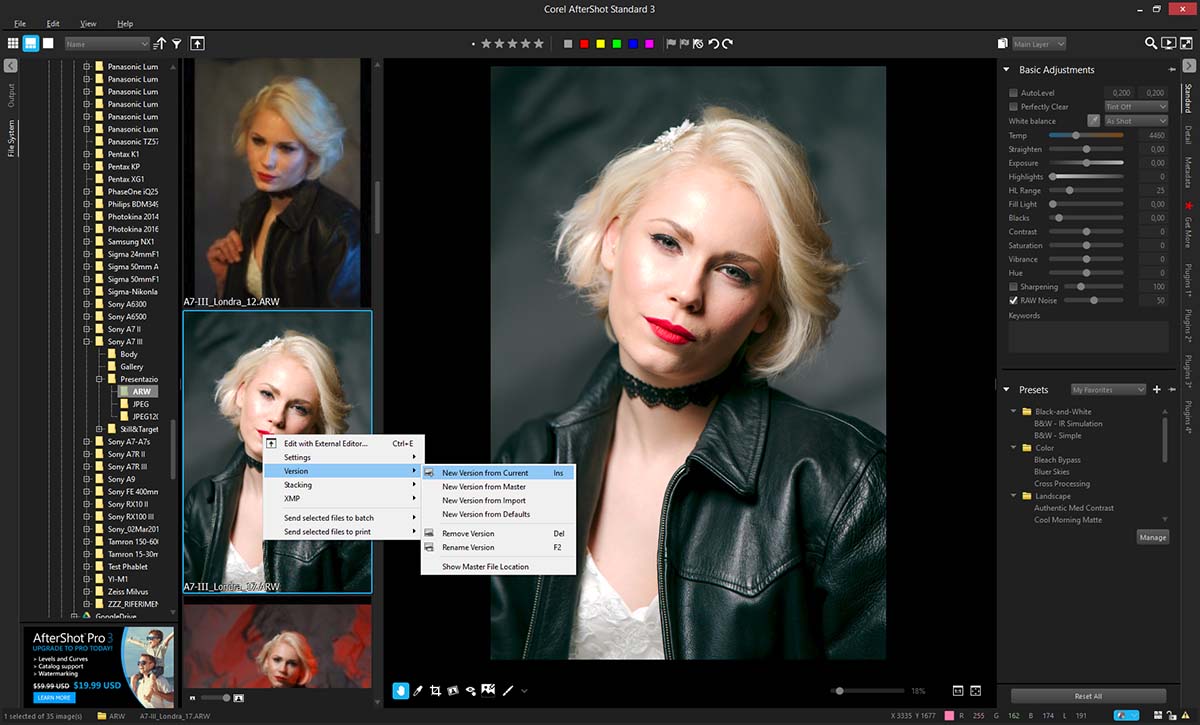Click the filter funnel icon
The image size is (1200, 725).
[x=176, y=44]
